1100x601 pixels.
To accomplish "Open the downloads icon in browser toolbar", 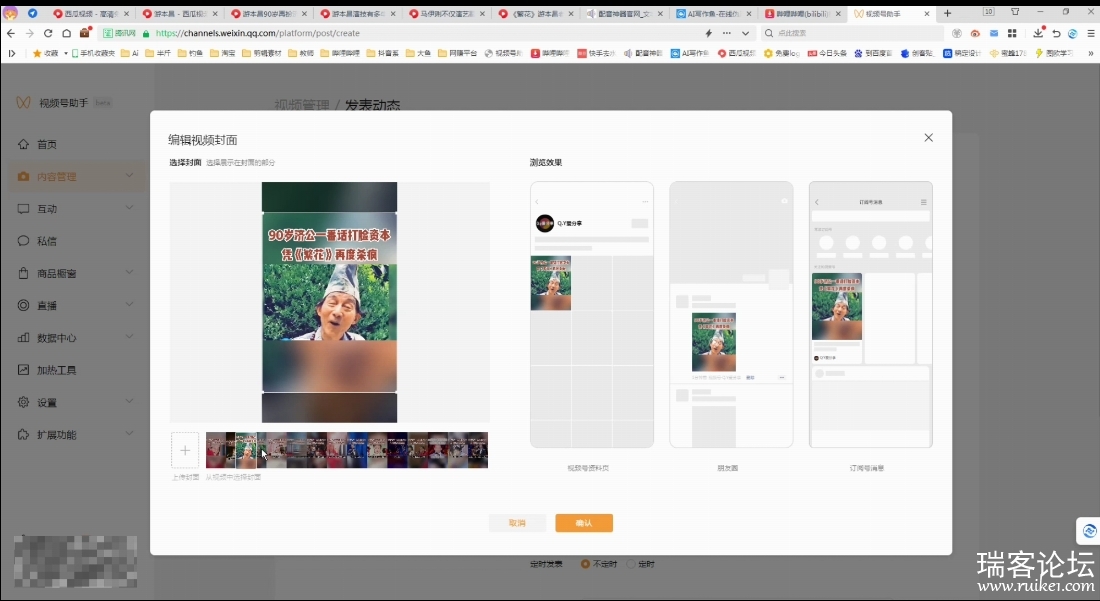I will pos(1038,33).
